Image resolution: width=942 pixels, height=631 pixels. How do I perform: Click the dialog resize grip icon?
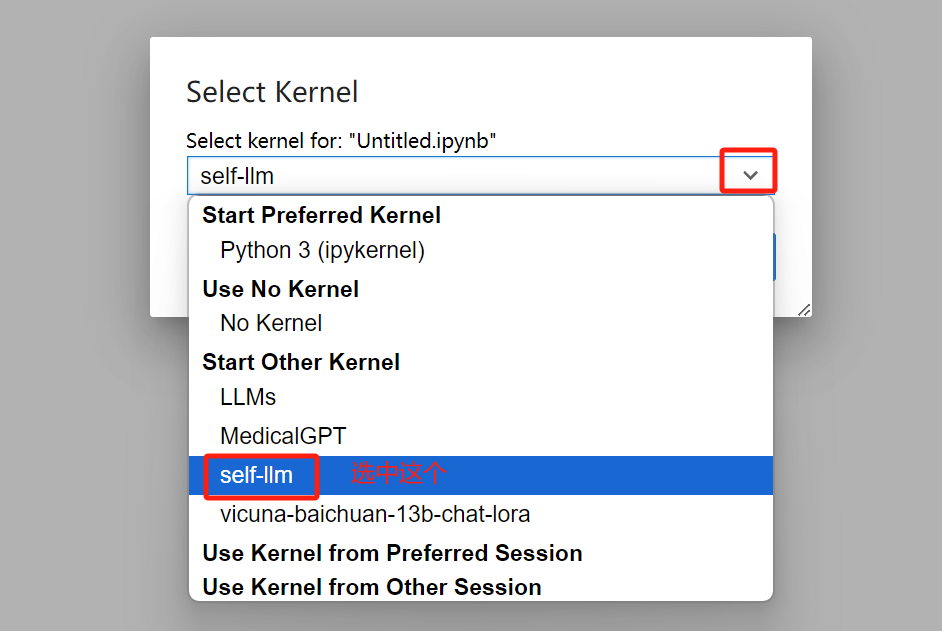click(804, 310)
